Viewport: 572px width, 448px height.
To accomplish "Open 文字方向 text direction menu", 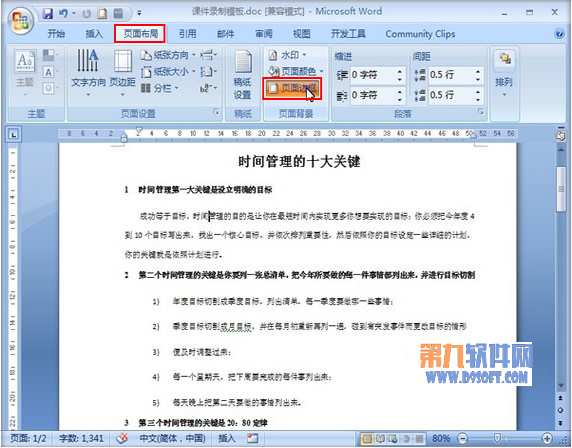I will [x=88, y=73].
